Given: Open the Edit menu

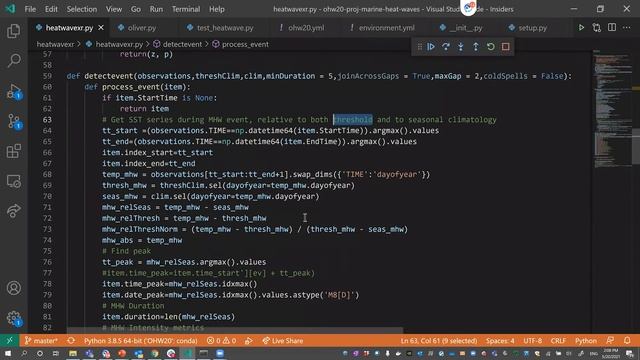Looking at the screenshot, I should 51,9.
